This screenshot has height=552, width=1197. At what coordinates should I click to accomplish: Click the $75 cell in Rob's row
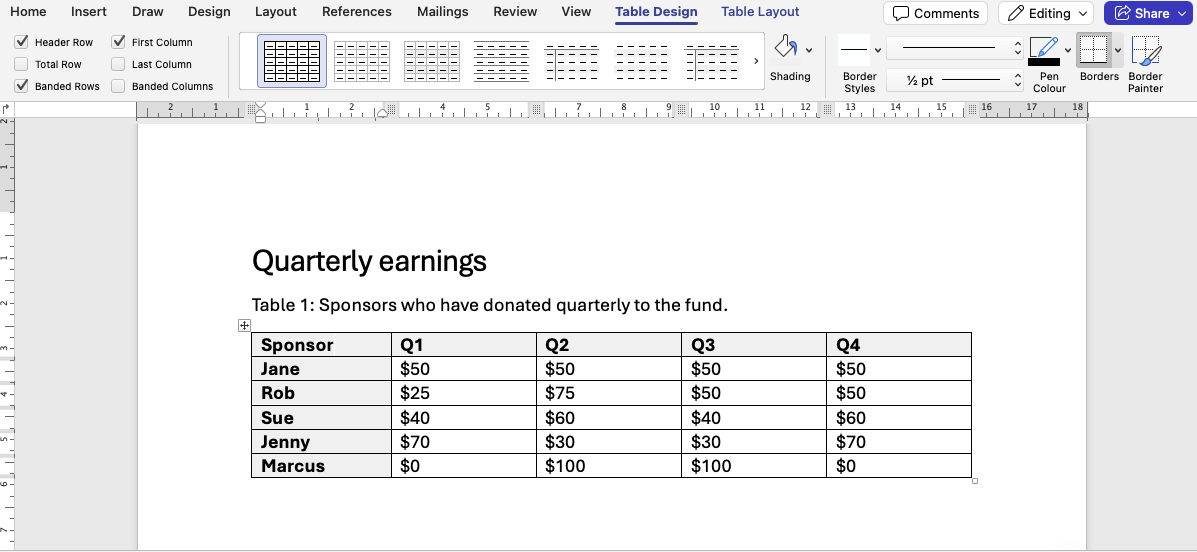(x=609, y=393)
